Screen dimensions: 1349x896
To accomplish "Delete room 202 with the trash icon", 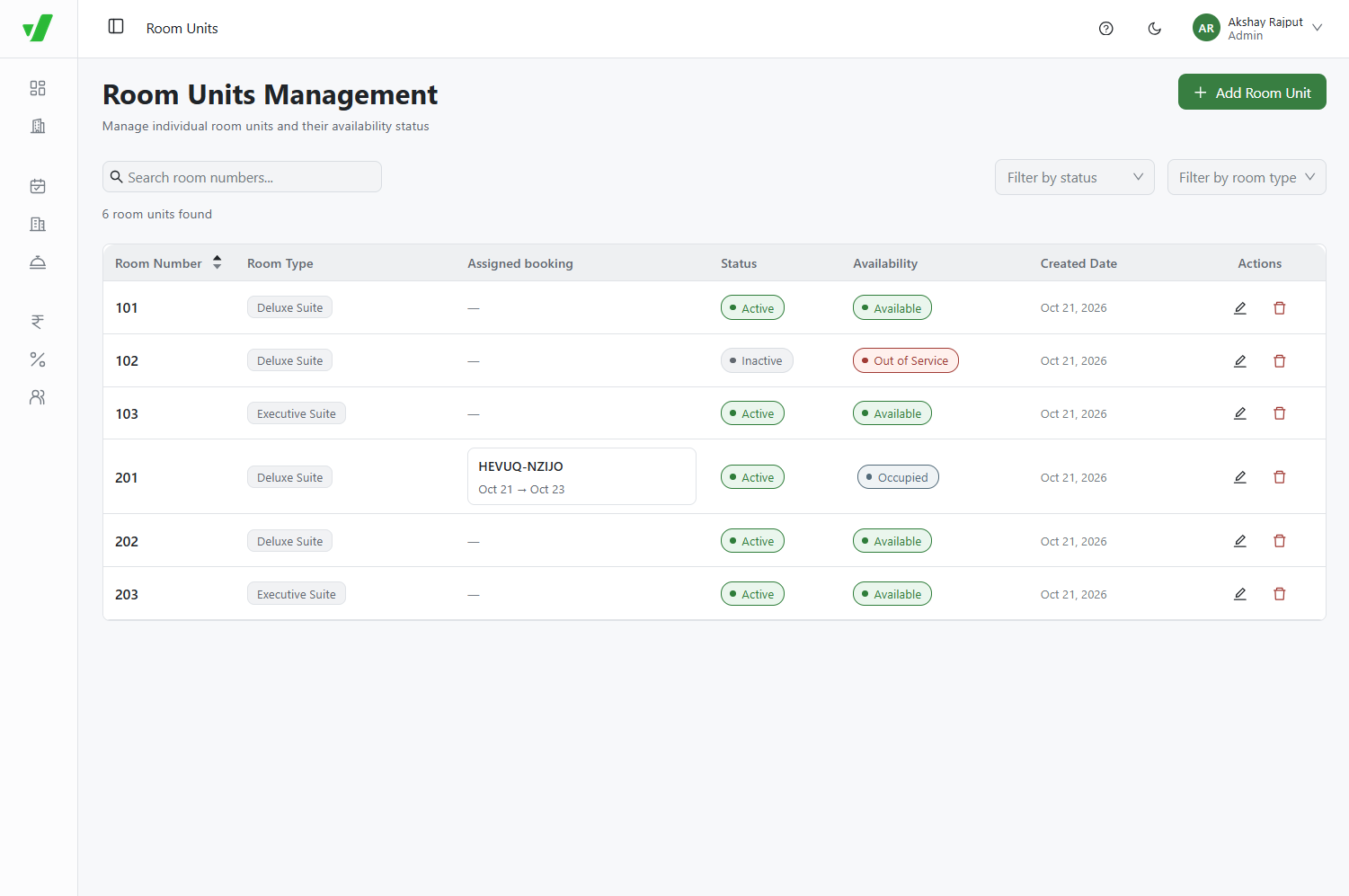I will [x=1280, y=541].
